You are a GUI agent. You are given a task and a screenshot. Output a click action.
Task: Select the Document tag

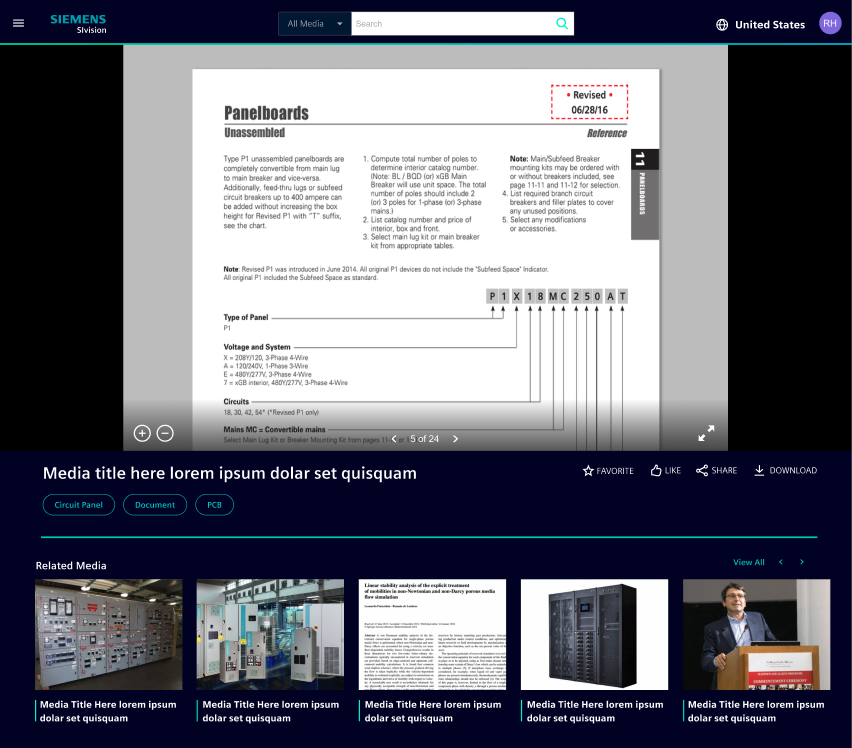pos(155,505)
